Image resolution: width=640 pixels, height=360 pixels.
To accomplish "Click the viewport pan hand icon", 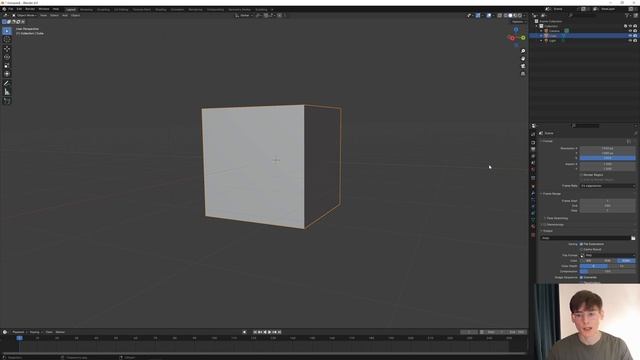I will pos(523,59).
